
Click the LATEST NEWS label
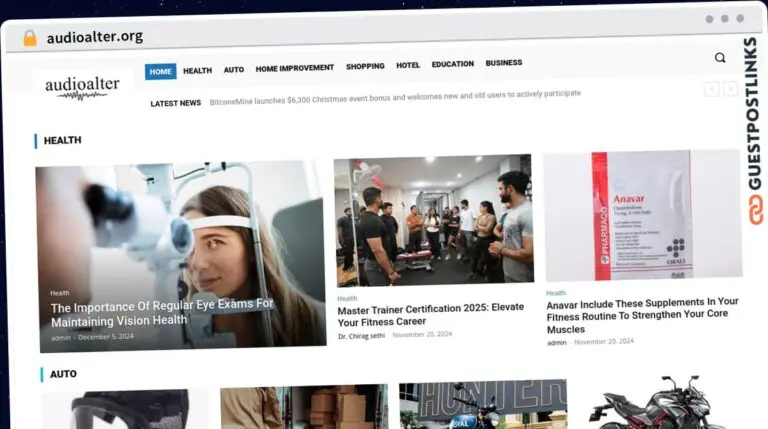click(x=175, y=103)
